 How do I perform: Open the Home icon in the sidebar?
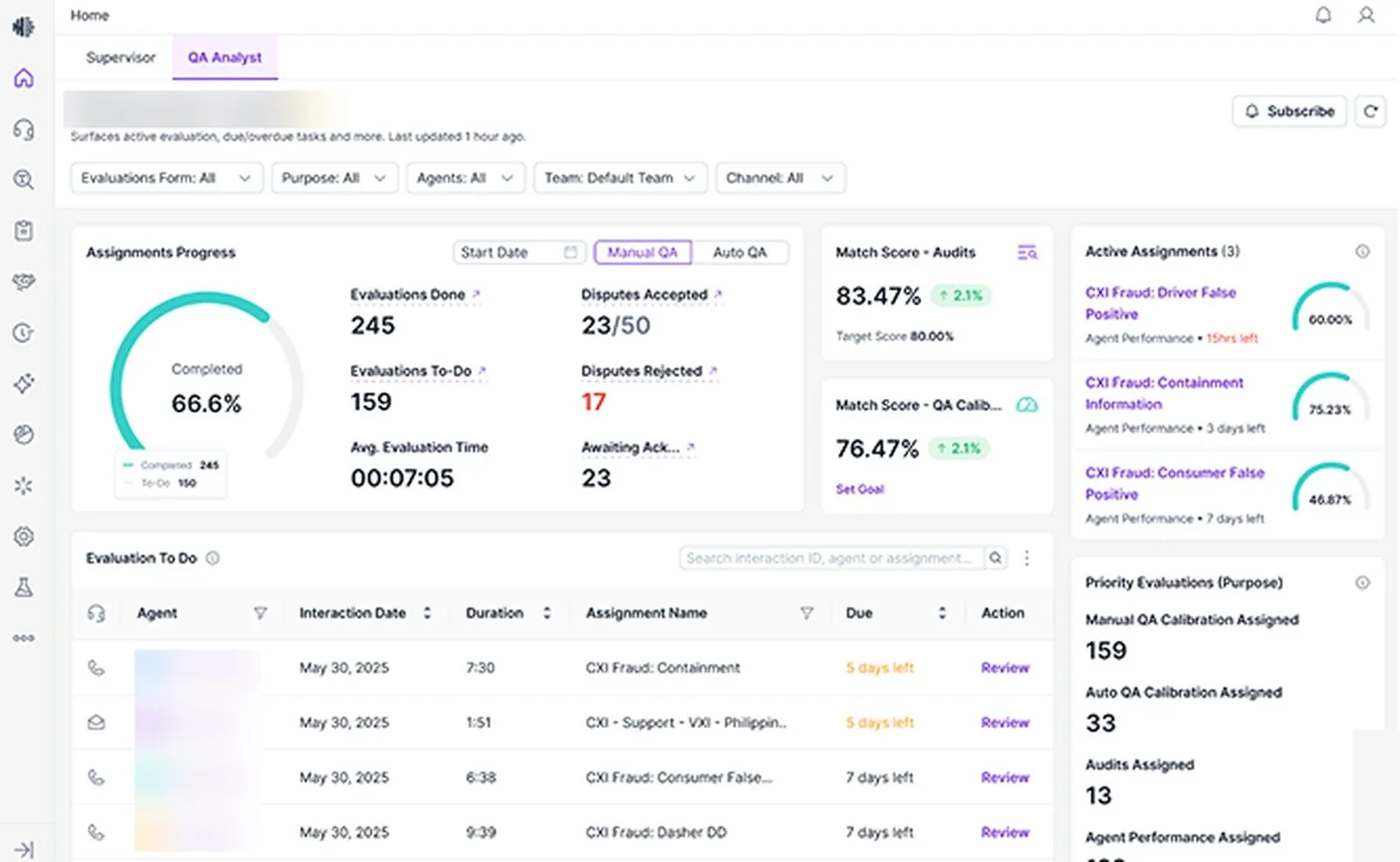(x=24, y=78)
